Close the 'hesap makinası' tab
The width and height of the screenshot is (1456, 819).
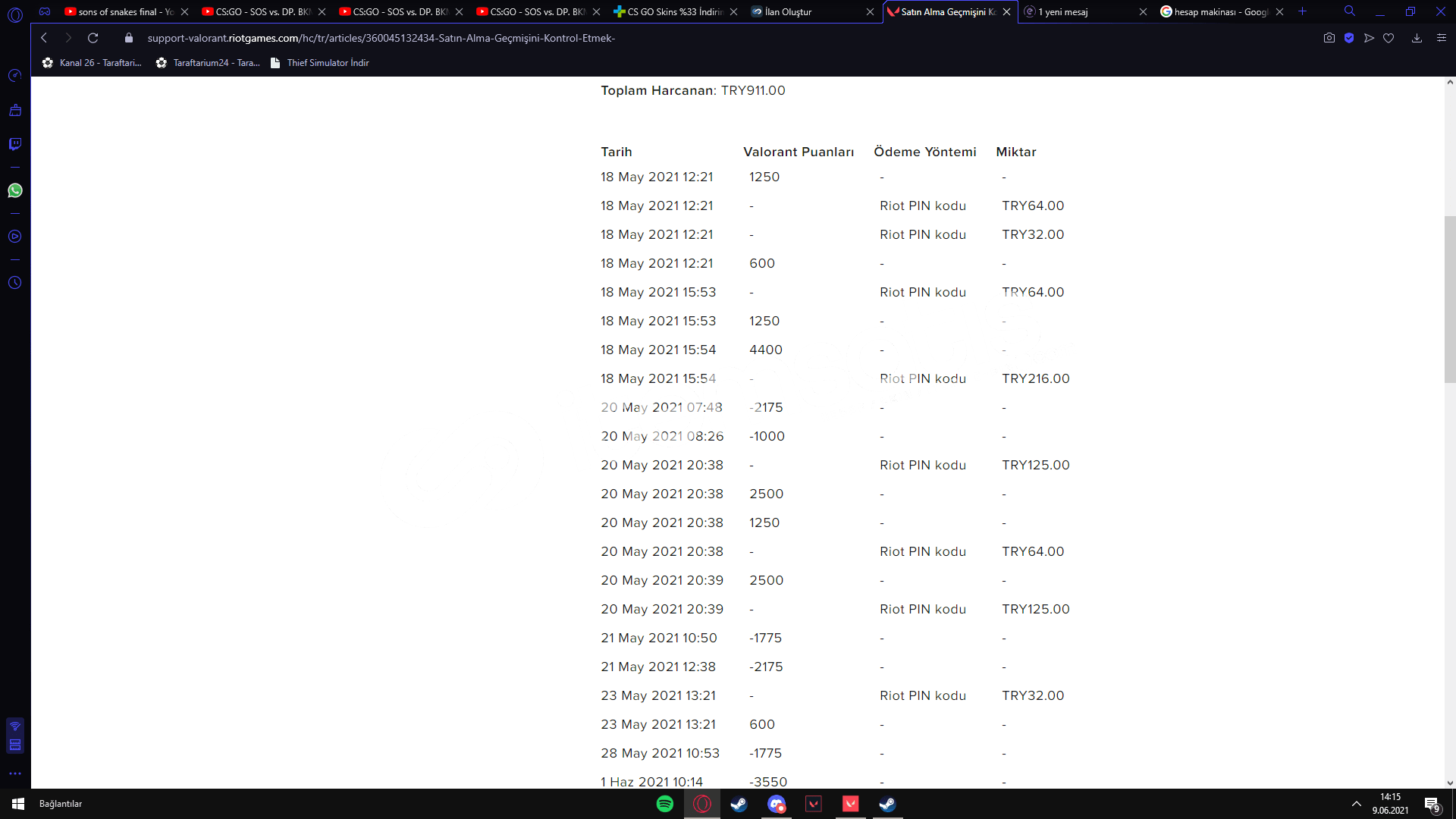coord(1279,11)
